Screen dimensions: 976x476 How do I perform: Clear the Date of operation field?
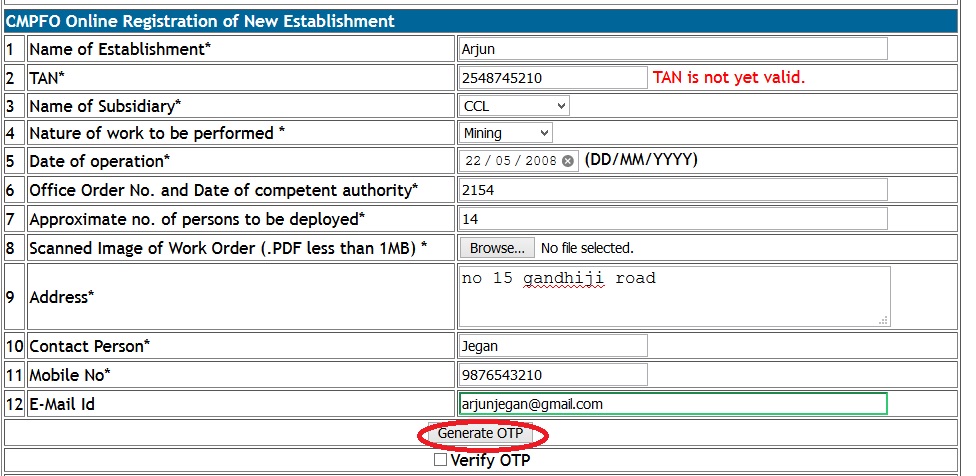pos(568,161)
